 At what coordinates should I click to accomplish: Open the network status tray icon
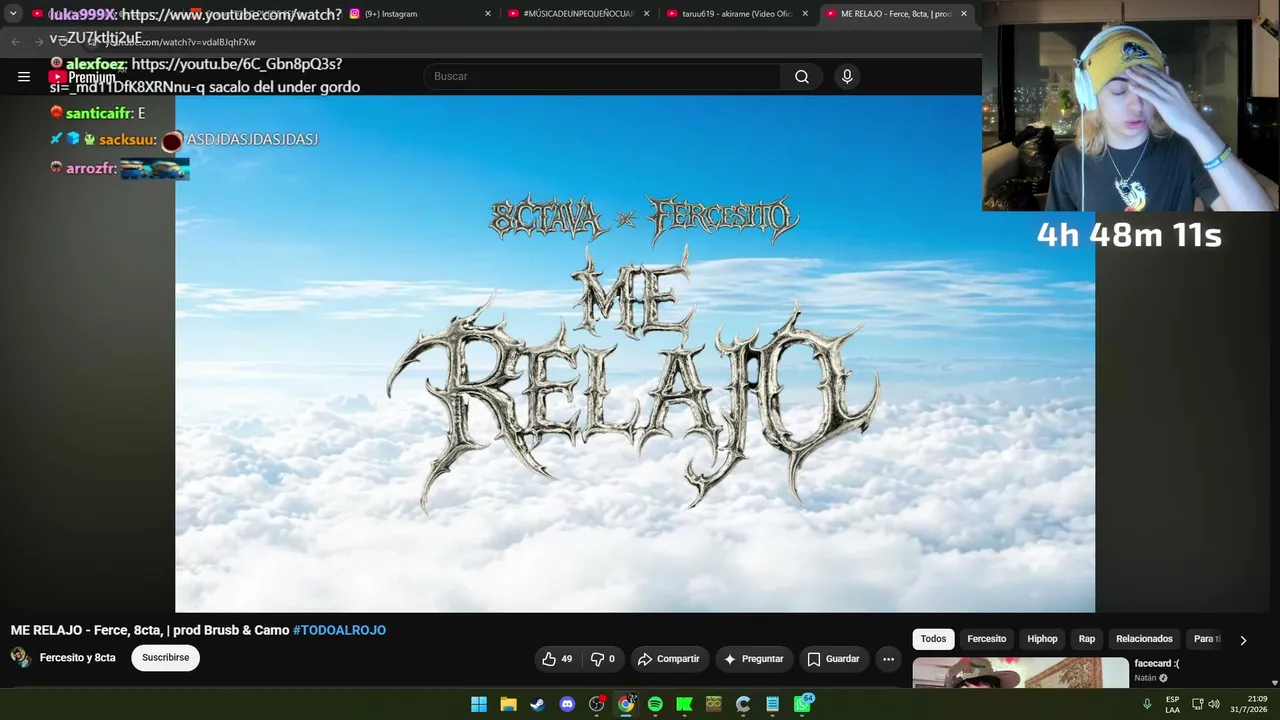(x=1197, y=704)
